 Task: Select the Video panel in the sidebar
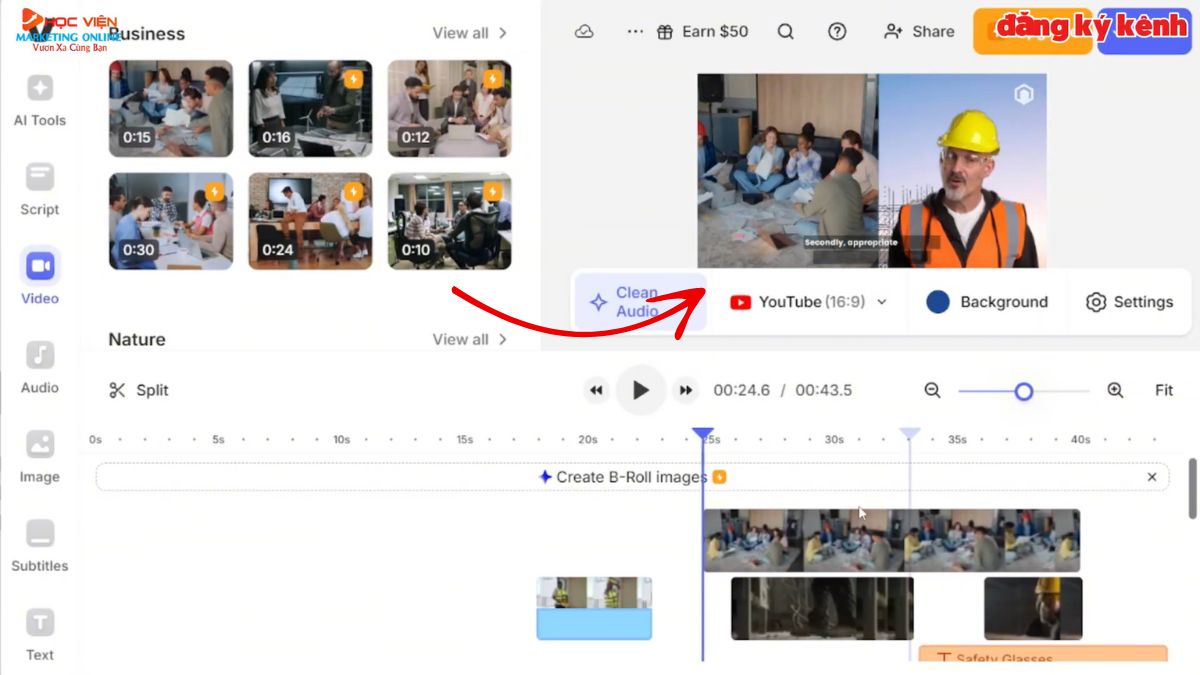tap(39, 278)
